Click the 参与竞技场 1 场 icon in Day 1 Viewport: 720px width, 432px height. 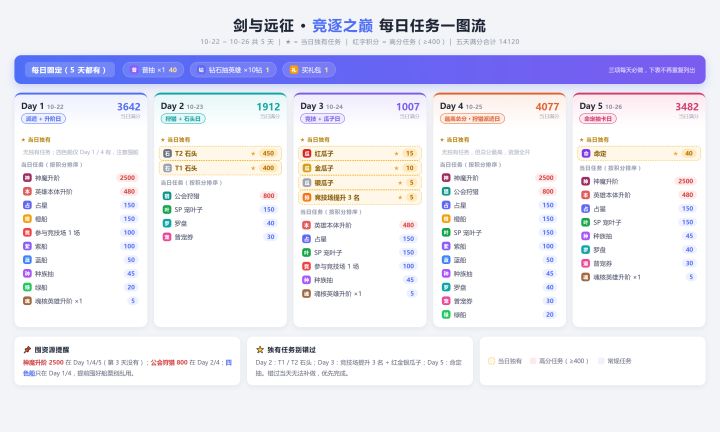click(27, 233)
